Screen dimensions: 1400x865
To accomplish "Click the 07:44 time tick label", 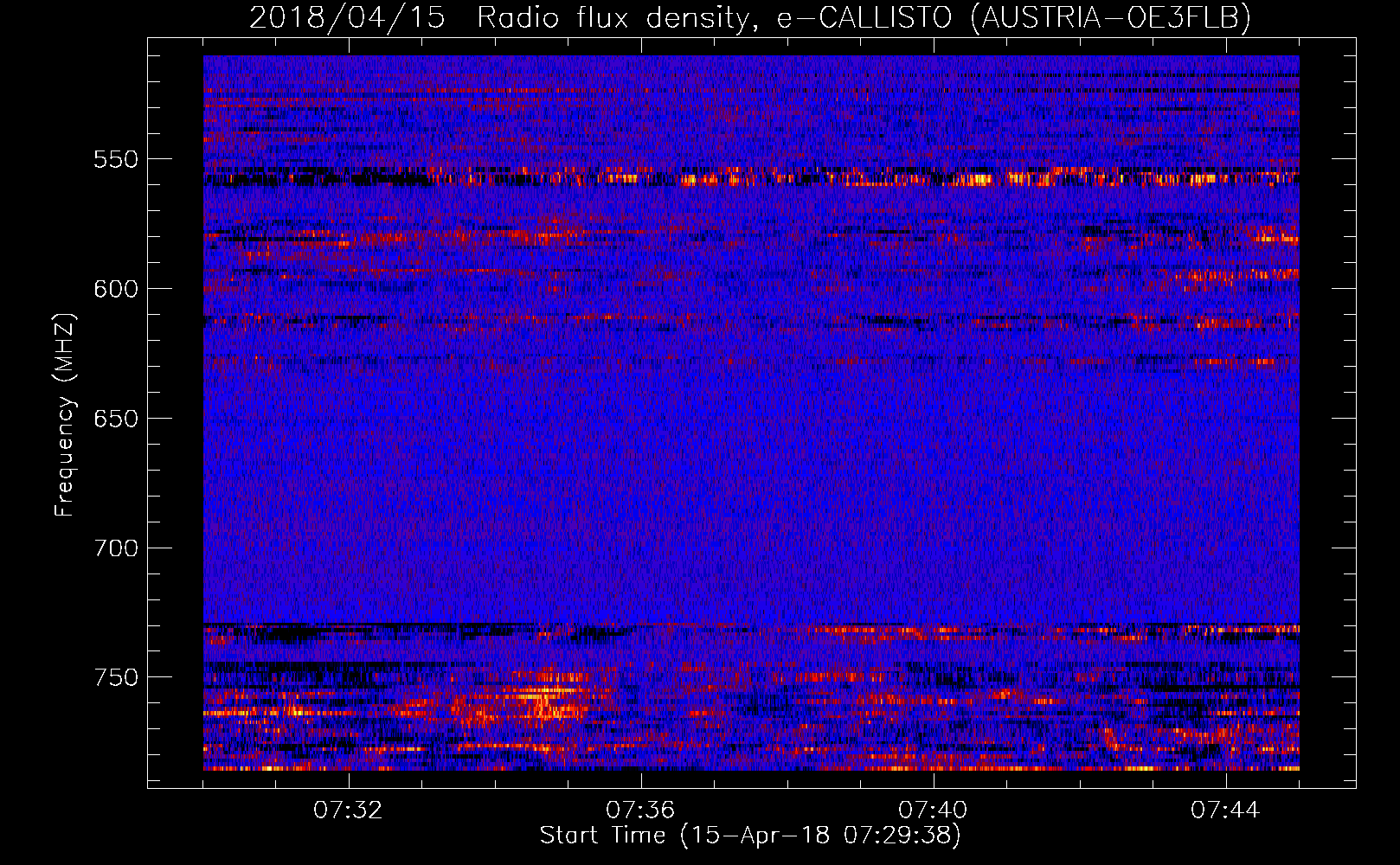I will (x=1226, y=811).
